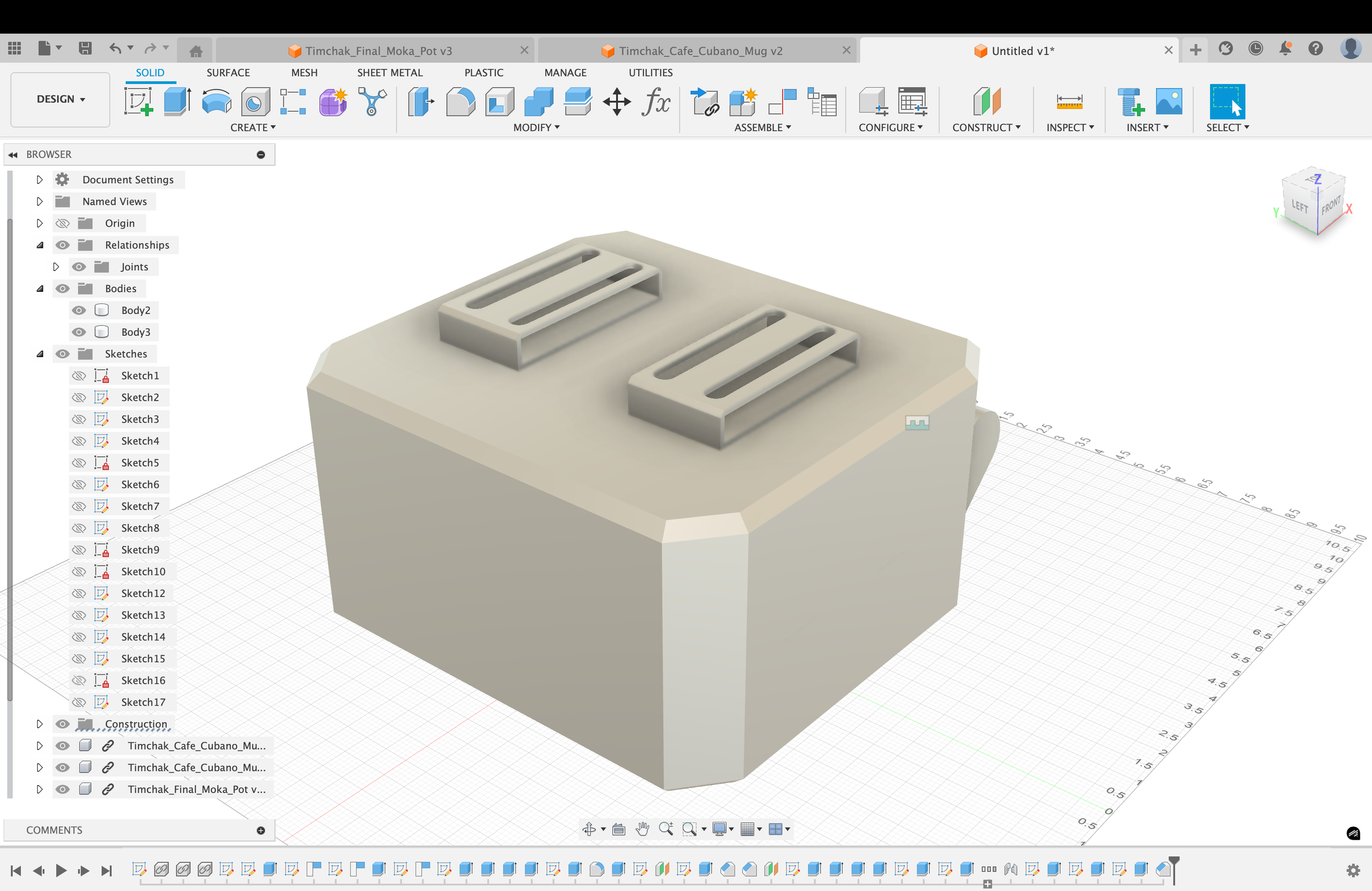
Task: Open Change Parameters fx icon
Action: click(655, 102)
